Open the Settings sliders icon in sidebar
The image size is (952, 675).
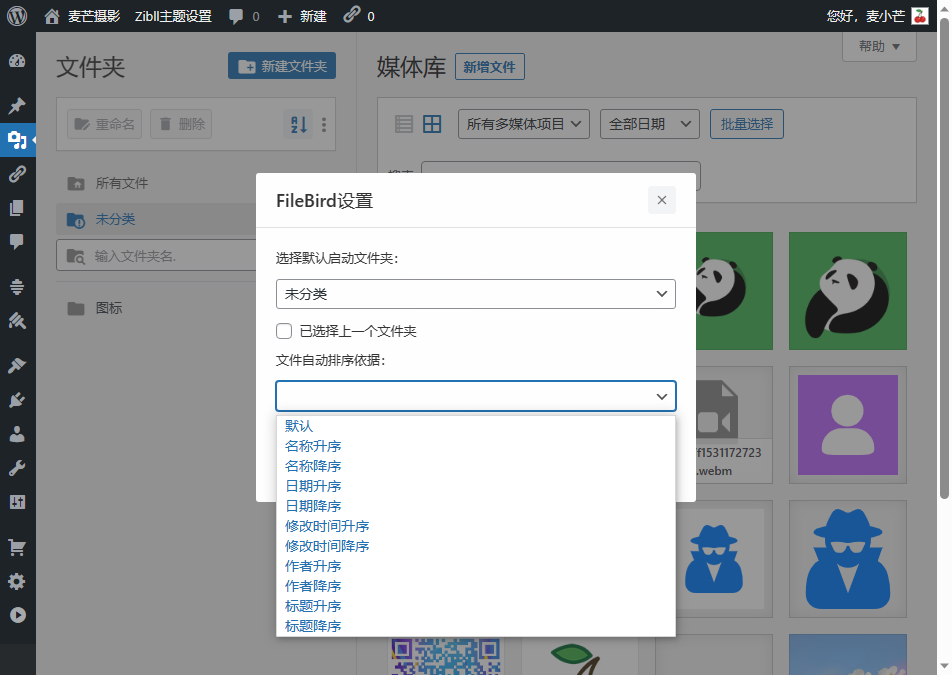click(17, 502)
